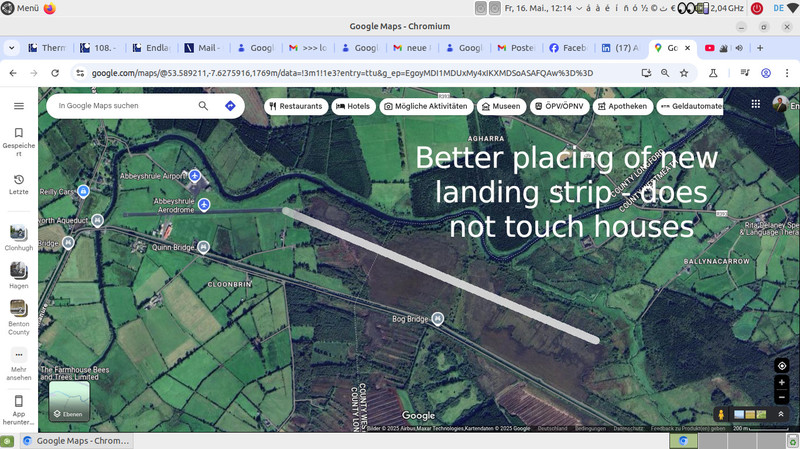Select the Abbeyshrule Aerodrome map marker
This screenshot has width=800, height=449.
click(204, 205)
